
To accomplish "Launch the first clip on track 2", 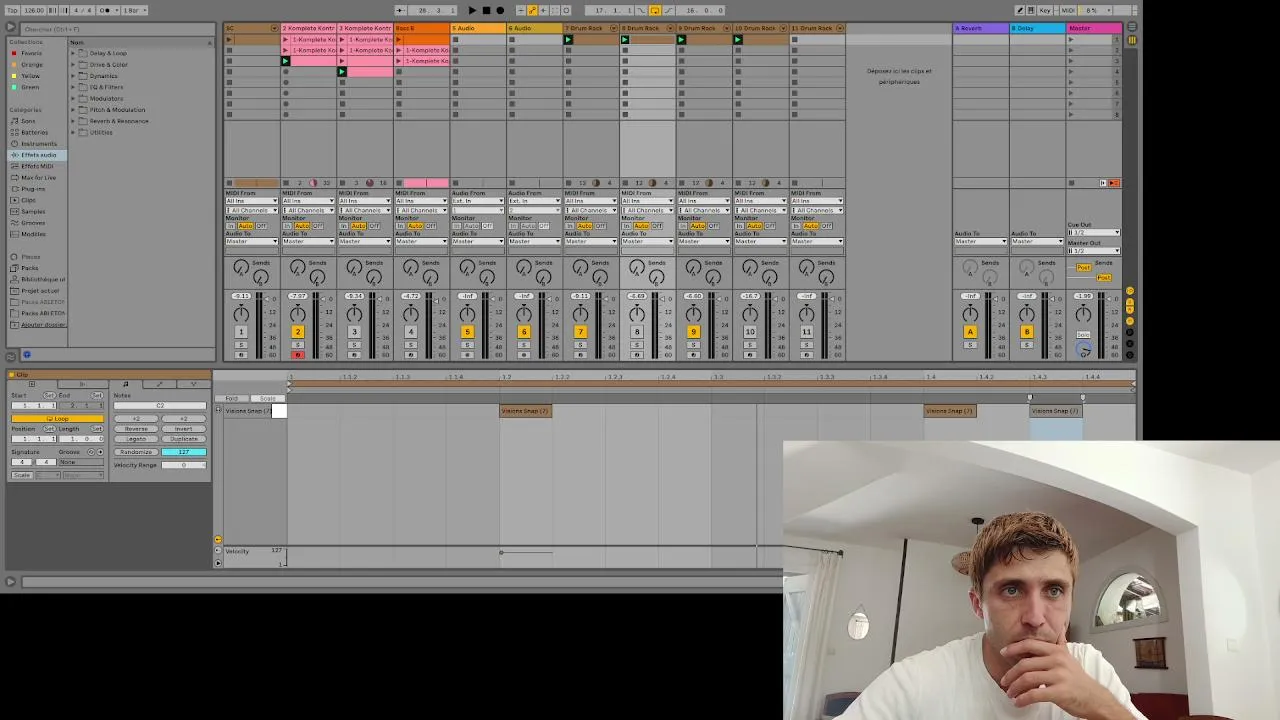I will 286,39.
